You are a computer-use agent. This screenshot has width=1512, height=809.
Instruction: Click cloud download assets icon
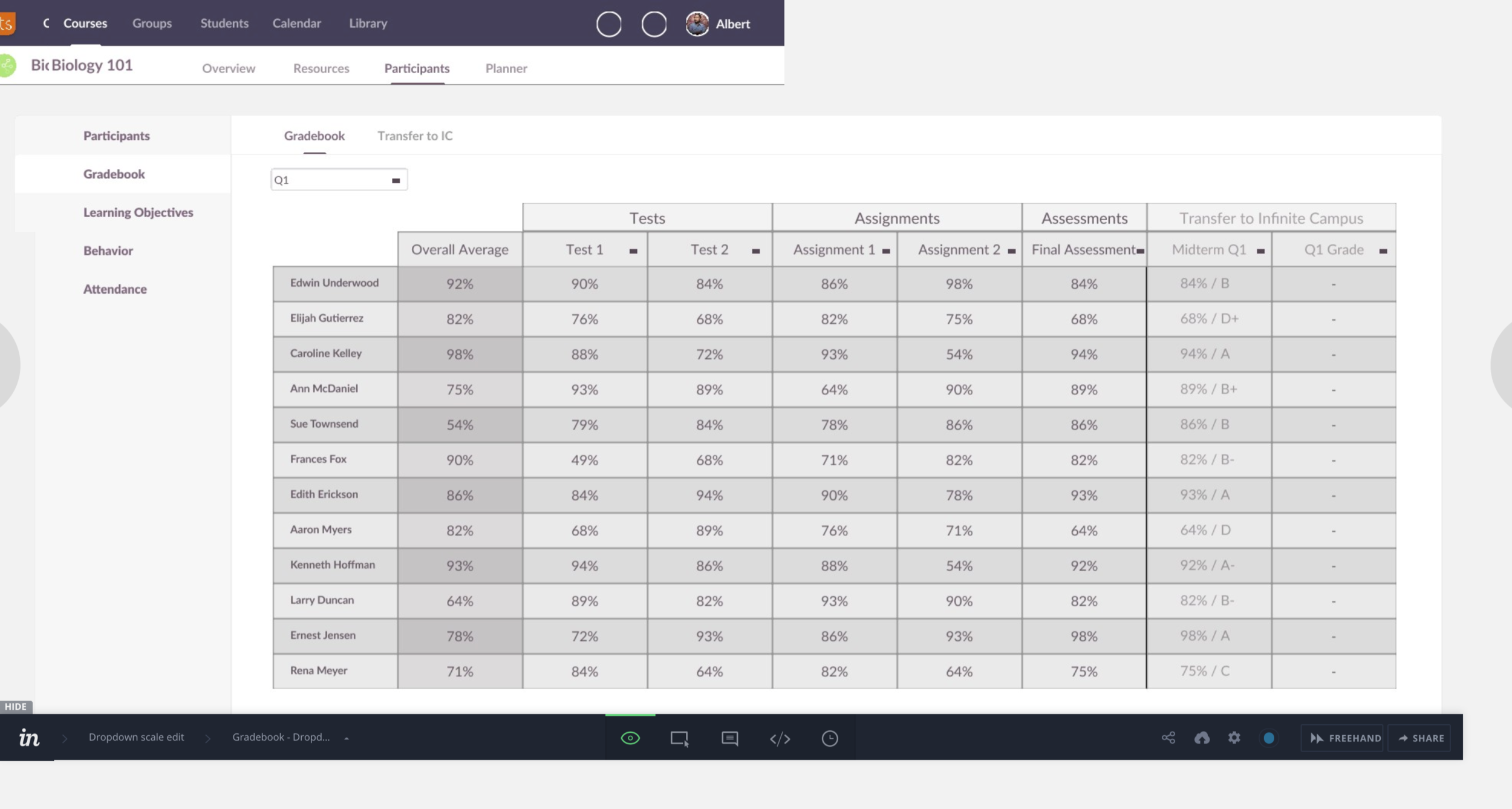[x=1202, y=738]
